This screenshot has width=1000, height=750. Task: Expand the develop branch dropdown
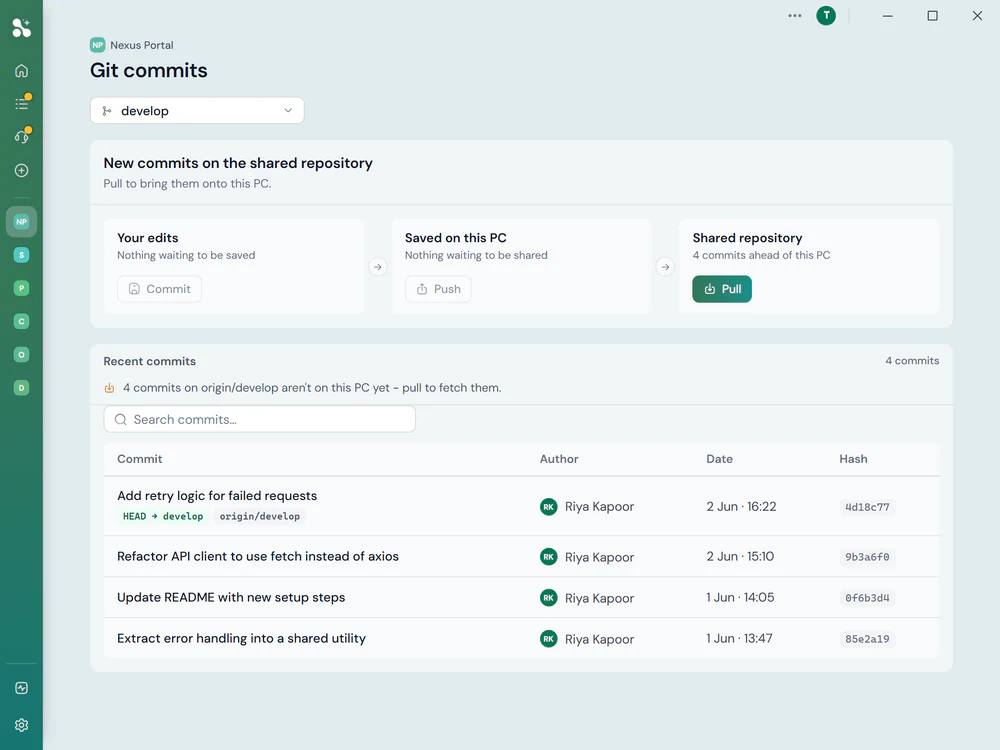pos(197,111)
